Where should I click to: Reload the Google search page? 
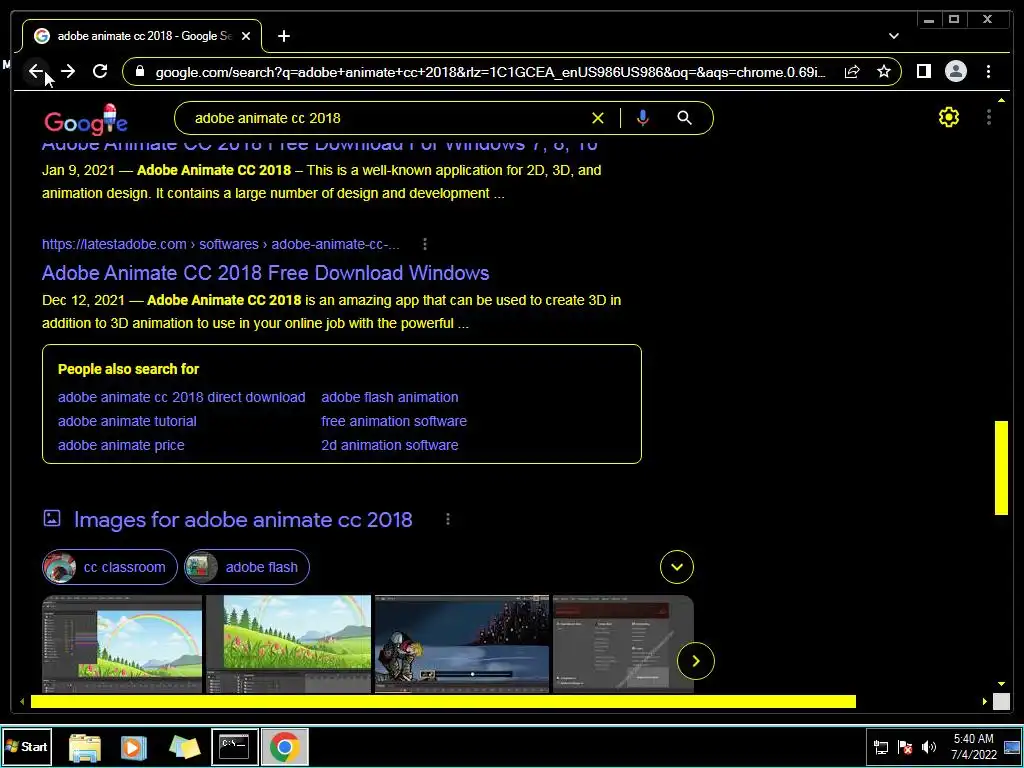click(100, 71)
